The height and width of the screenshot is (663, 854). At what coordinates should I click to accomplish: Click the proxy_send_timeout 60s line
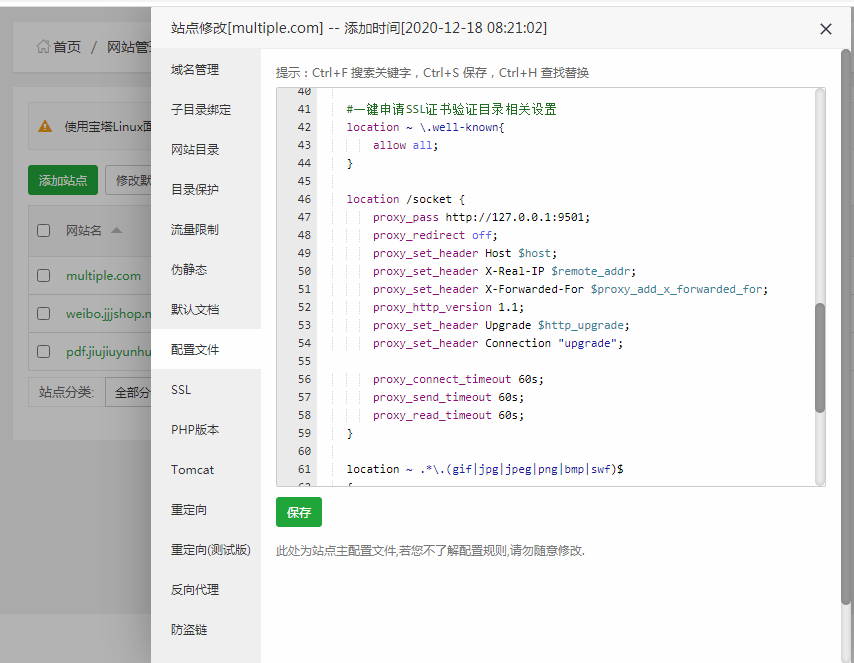(448, 397)
